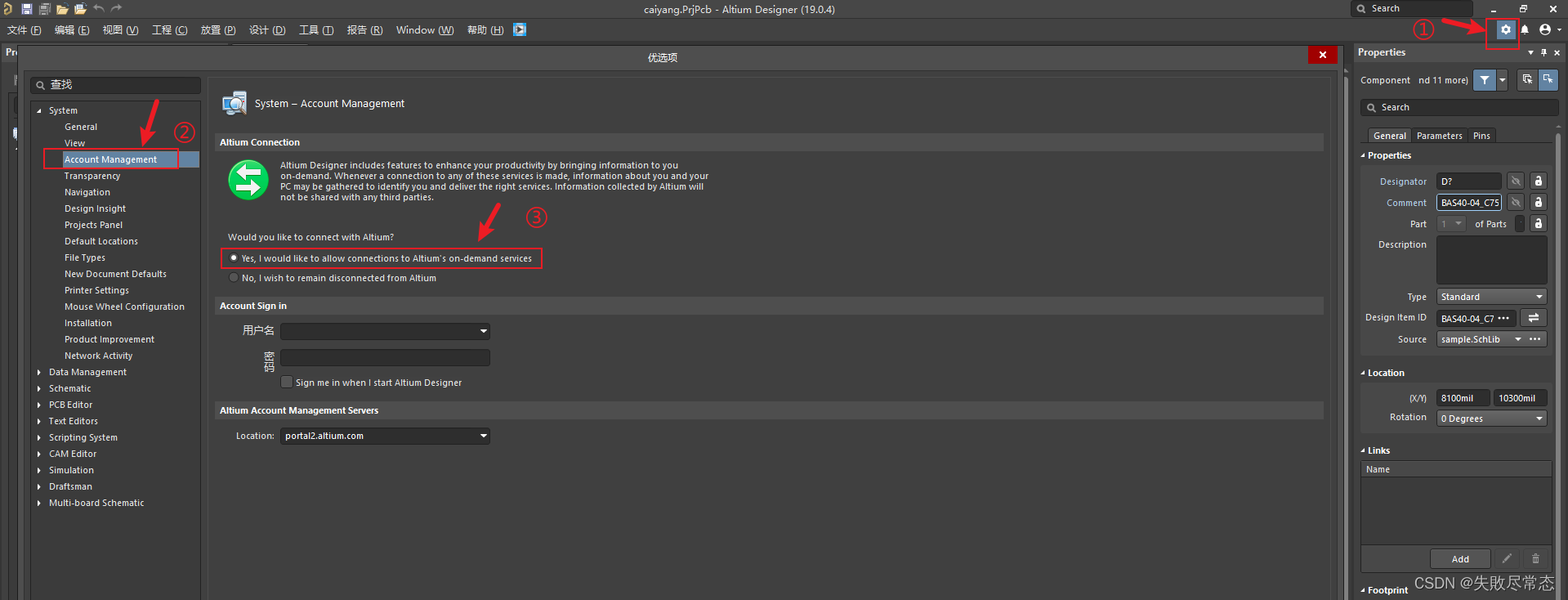
Task: Click the blue play icon after Help menu
Action: coord(520,29)
